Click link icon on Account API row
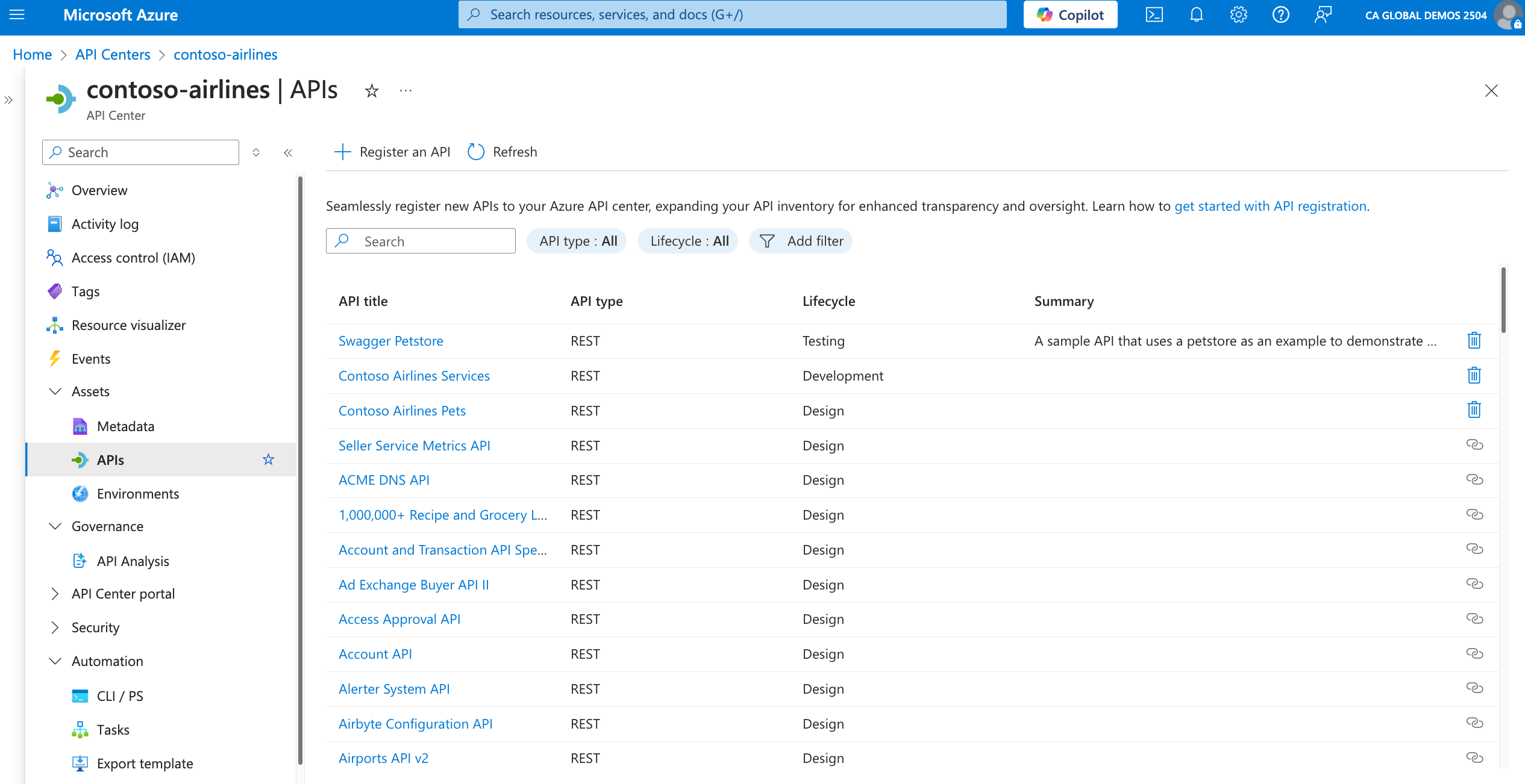This screenshot has width=1525, height=784. click(x=1474, y=653)
